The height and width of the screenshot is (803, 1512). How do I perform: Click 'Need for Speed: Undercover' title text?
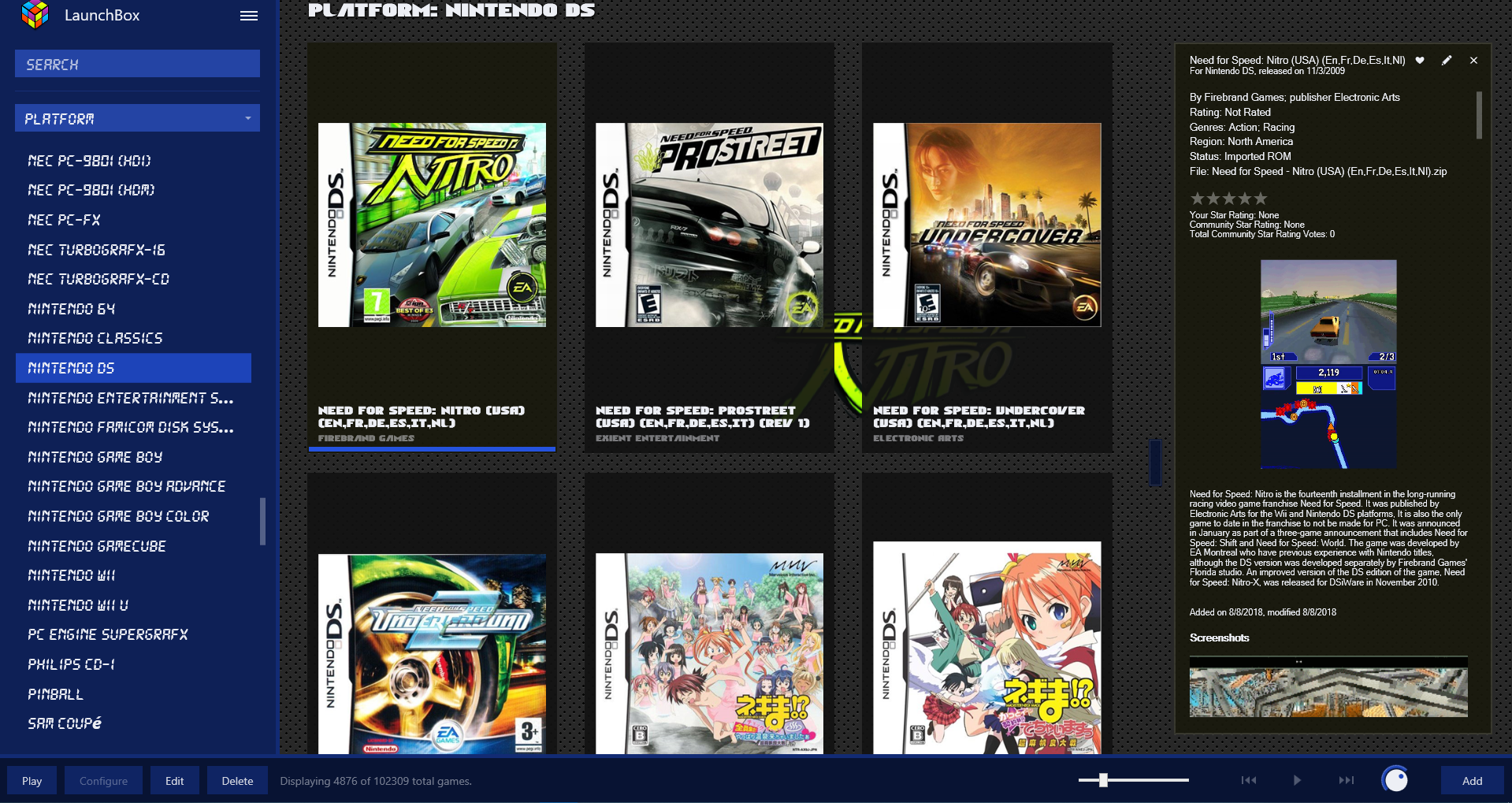point(979,417)
